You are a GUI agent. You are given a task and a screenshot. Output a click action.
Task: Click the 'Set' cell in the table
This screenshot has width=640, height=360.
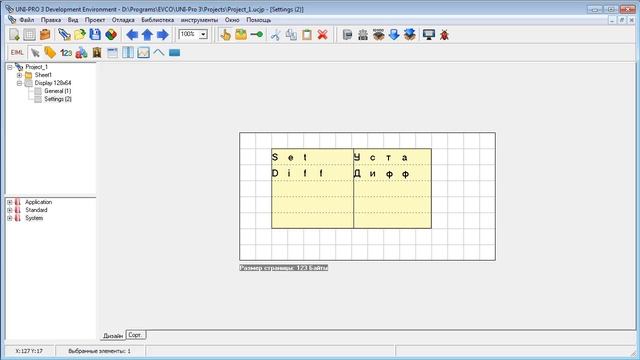(x=313, y=157)
